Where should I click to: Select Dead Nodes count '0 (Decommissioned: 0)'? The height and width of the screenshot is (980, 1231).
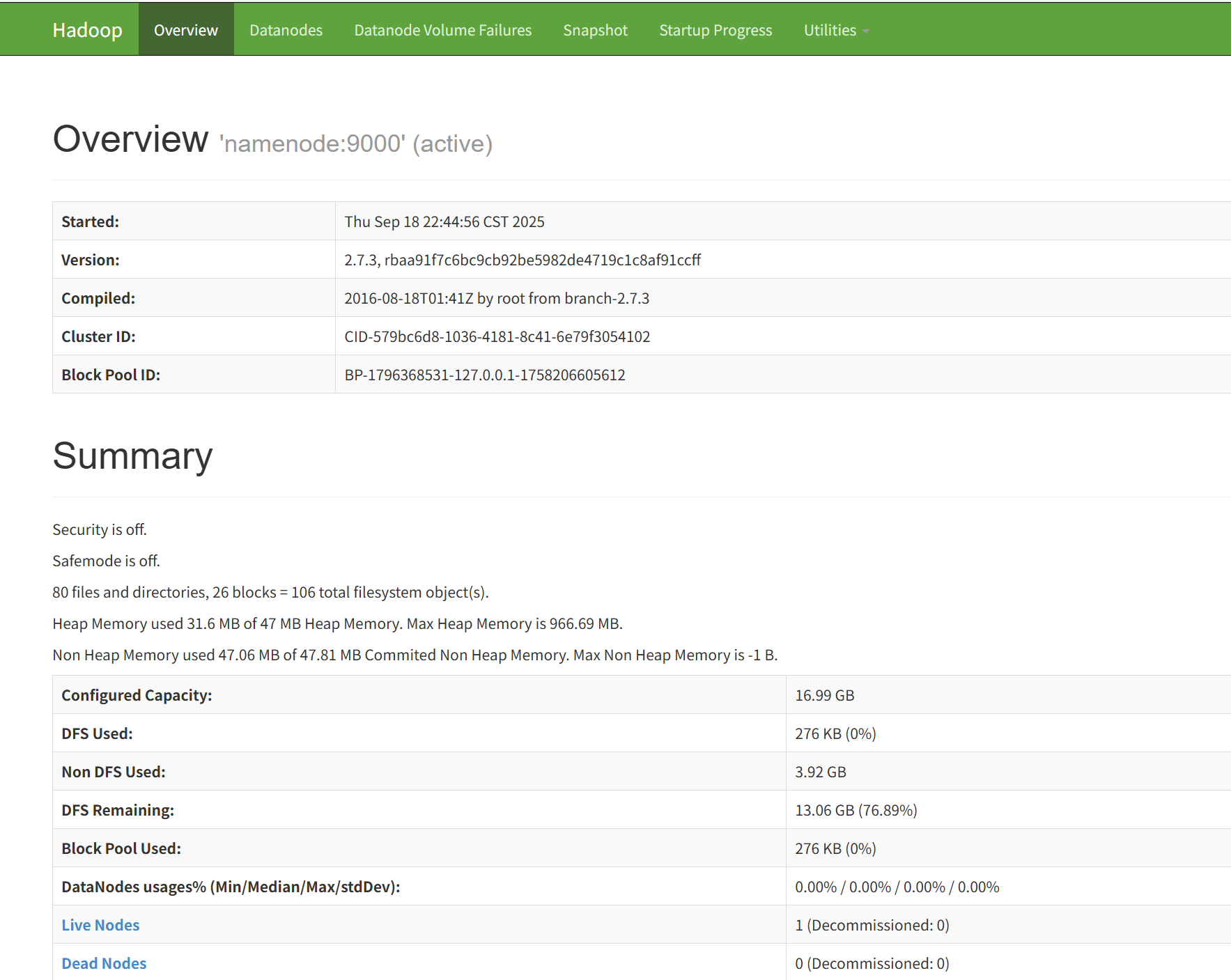click(872, 963)
